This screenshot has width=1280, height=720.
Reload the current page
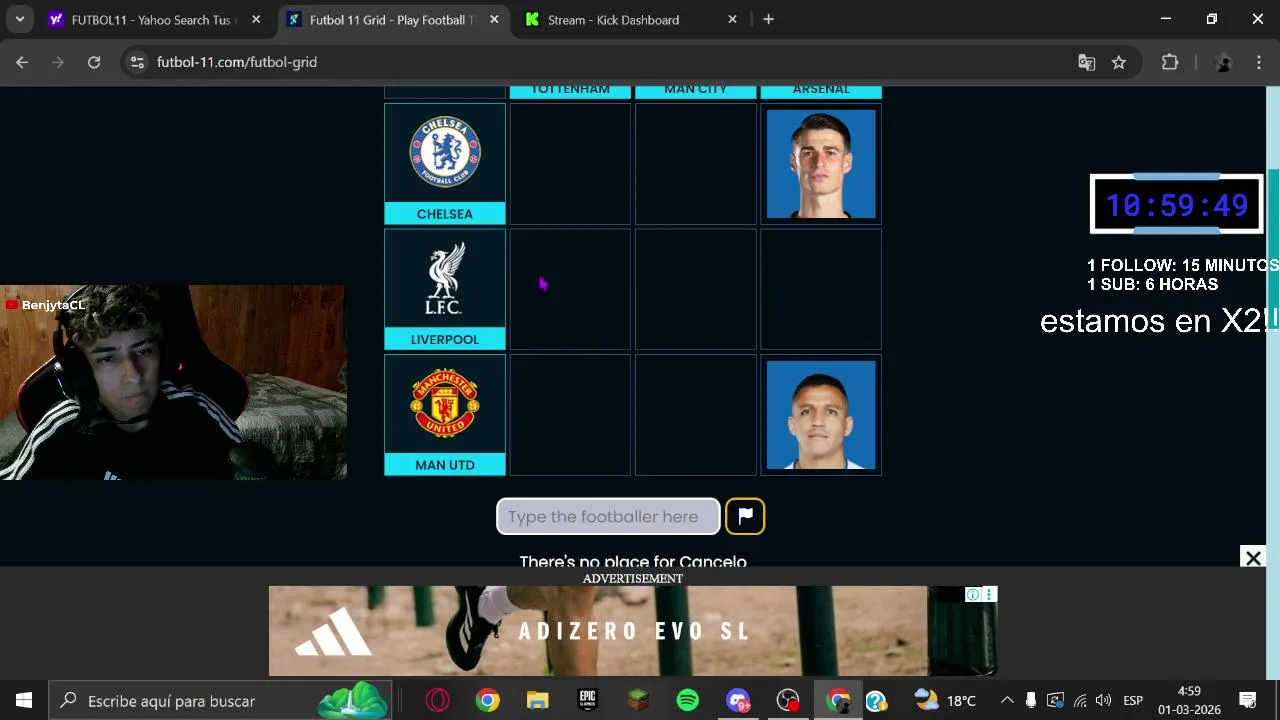(x=94, y=62)
